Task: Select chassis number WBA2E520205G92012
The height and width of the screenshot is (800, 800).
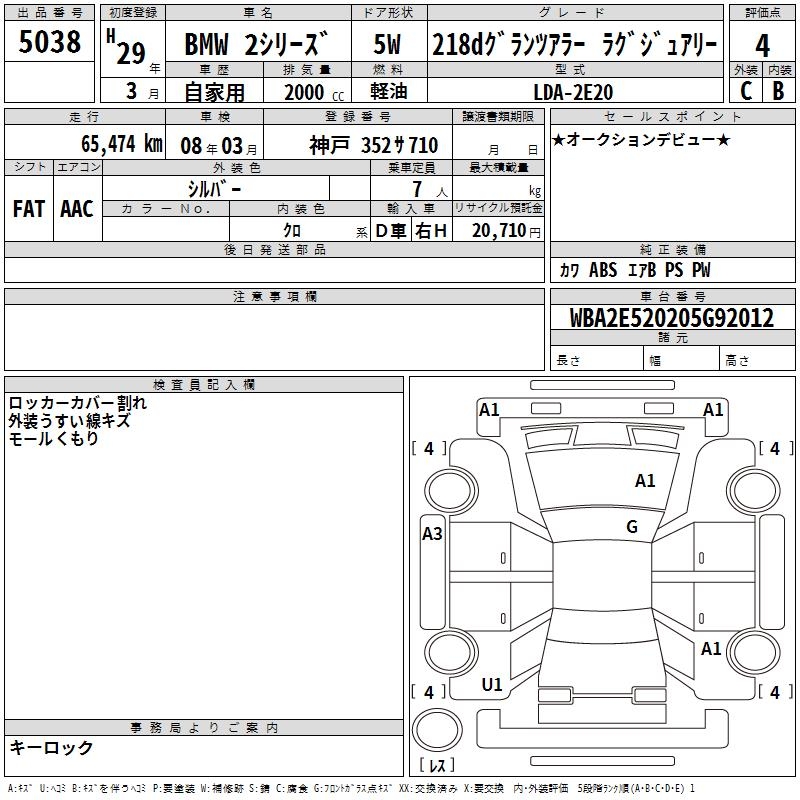Action: pyautogui.click(x=671, y=318)
